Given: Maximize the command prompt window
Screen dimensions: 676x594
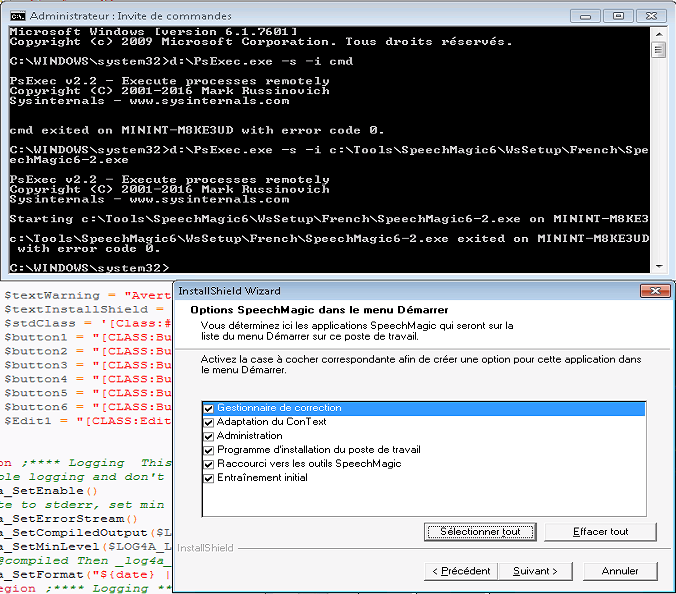Looking at the screenshot, I should tap(618, 16).
